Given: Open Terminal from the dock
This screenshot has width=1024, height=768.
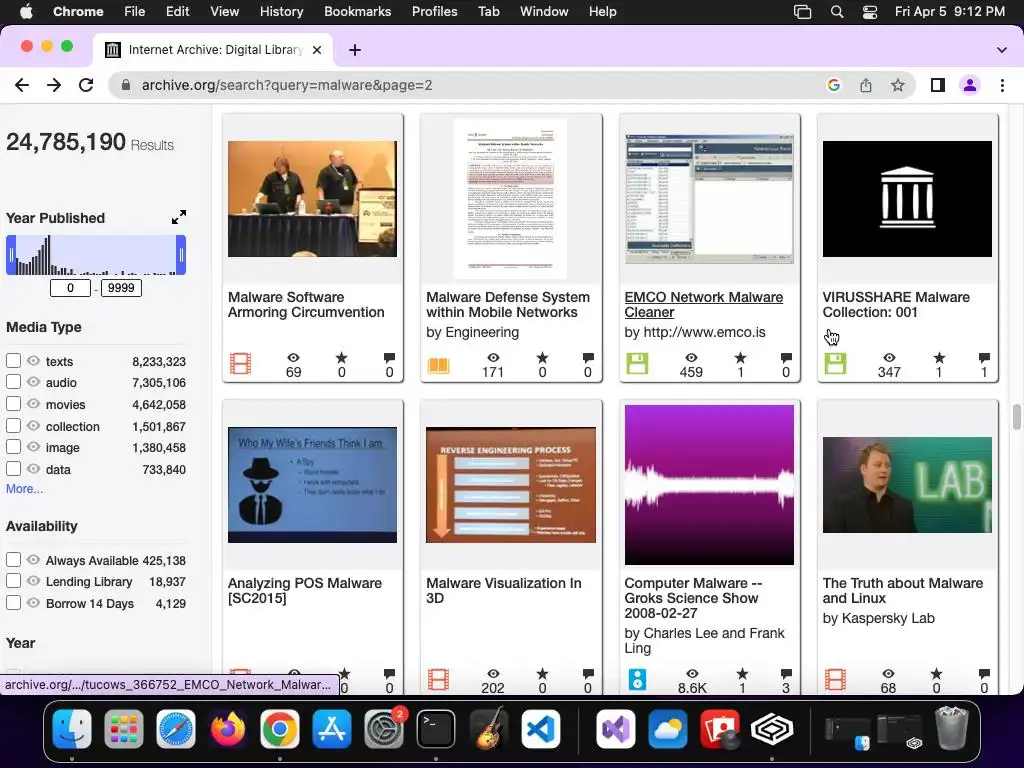Looking at the screenshot, I should [x=436, y=729].
